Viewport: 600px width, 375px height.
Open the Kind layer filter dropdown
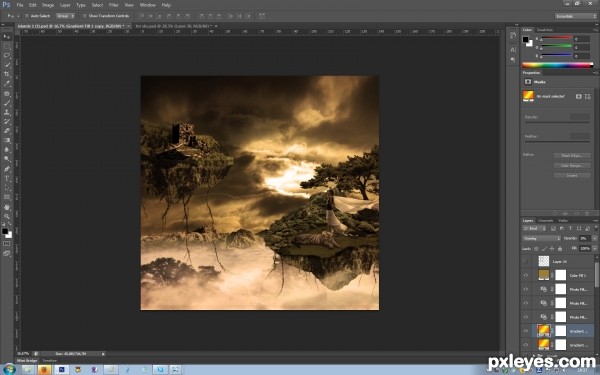point(534,228)
